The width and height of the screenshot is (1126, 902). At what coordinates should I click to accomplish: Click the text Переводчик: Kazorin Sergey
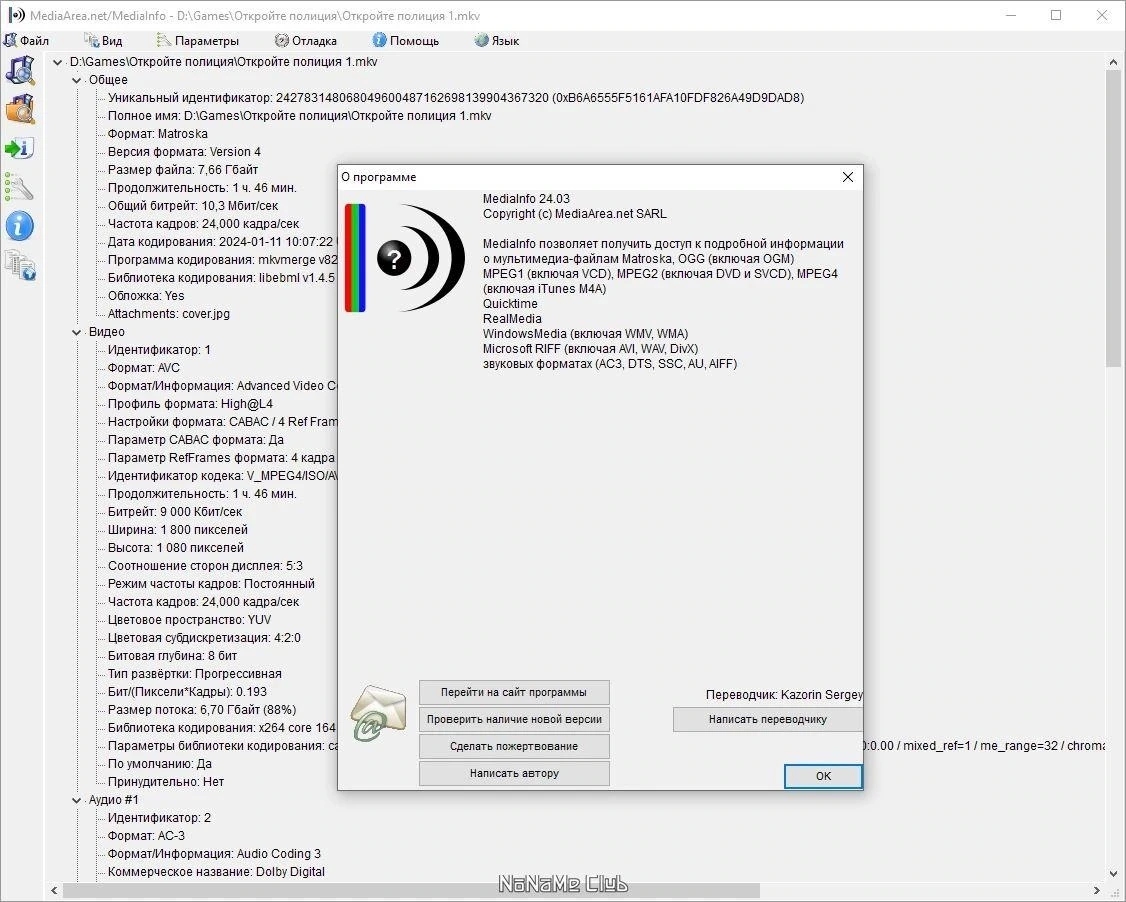coord(784,694)
